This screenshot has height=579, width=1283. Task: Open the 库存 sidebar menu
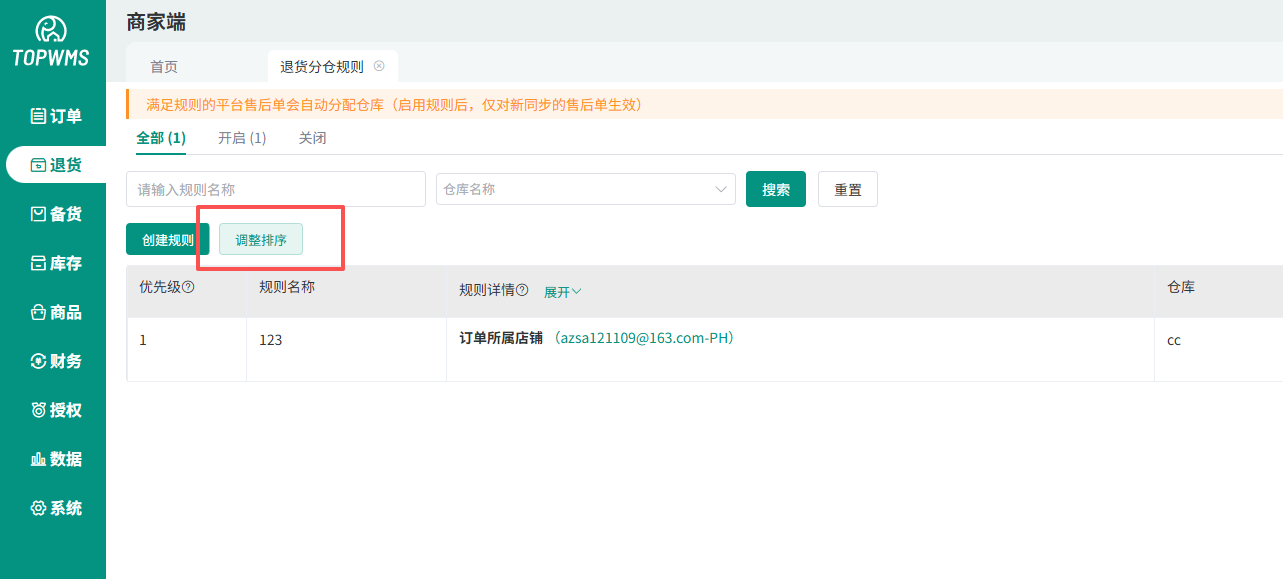point(56,263)
